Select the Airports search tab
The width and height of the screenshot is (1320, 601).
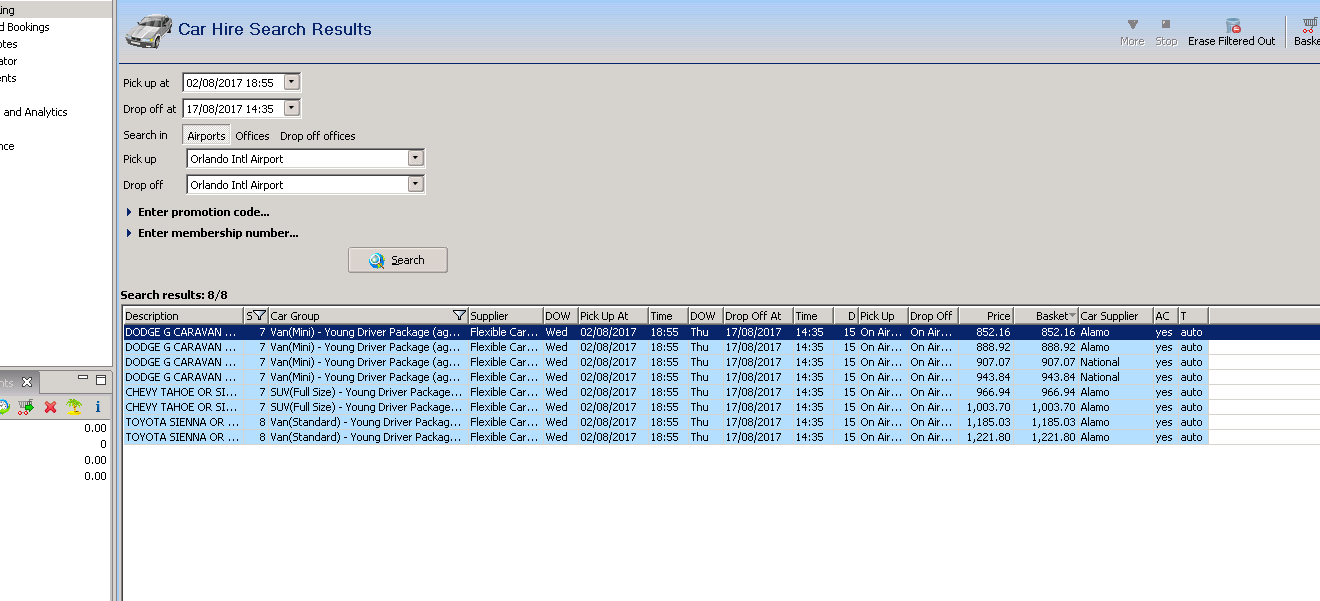click(207, 136)
